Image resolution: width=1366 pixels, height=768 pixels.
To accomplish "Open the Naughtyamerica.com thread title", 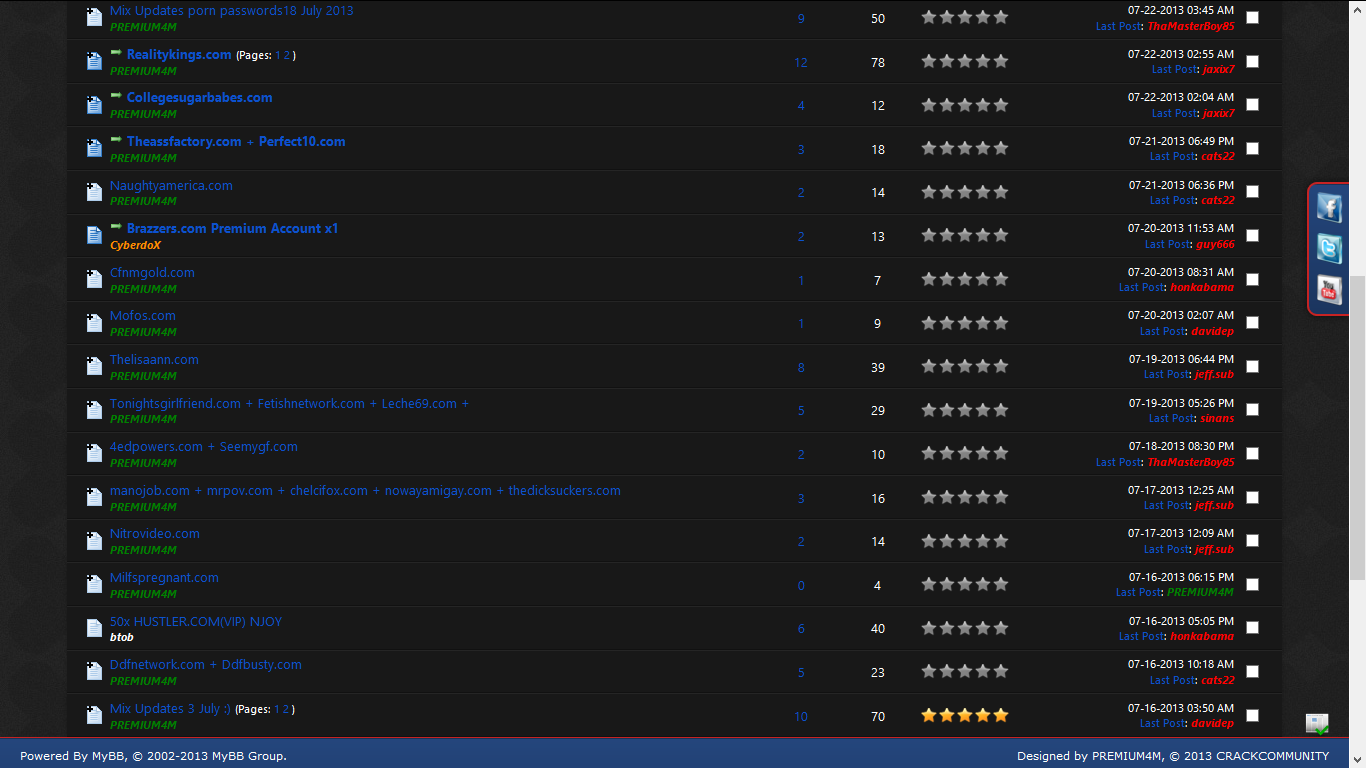I will pos(171,185).
